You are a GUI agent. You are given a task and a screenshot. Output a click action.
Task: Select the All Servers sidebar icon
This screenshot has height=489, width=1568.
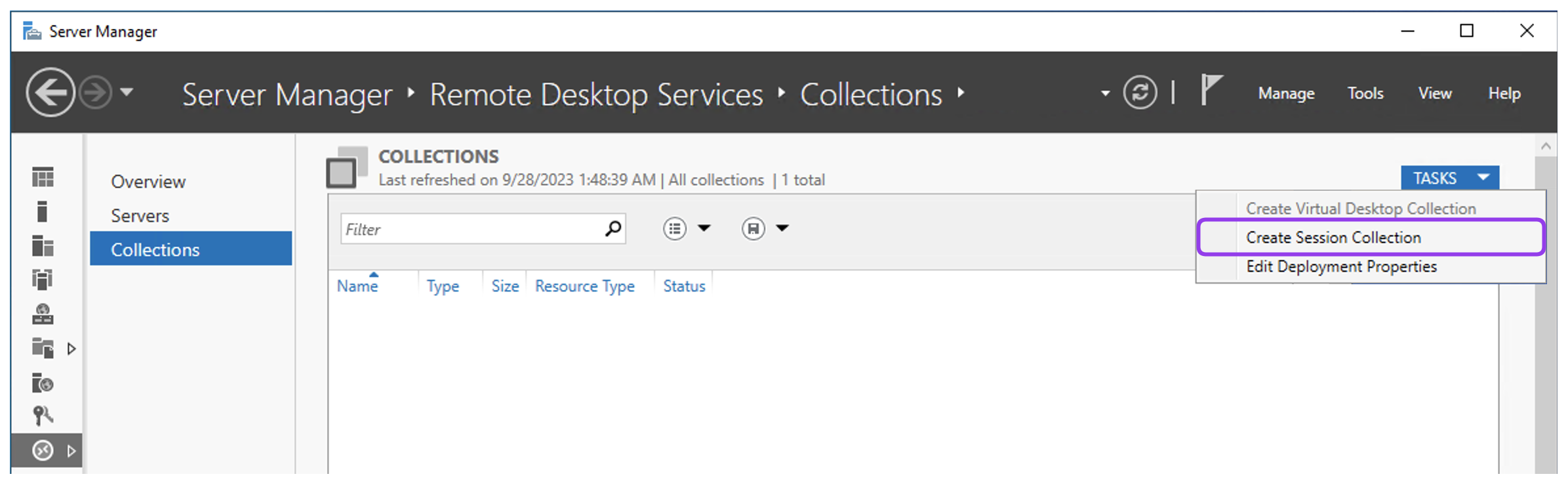(x=43, y=245)
